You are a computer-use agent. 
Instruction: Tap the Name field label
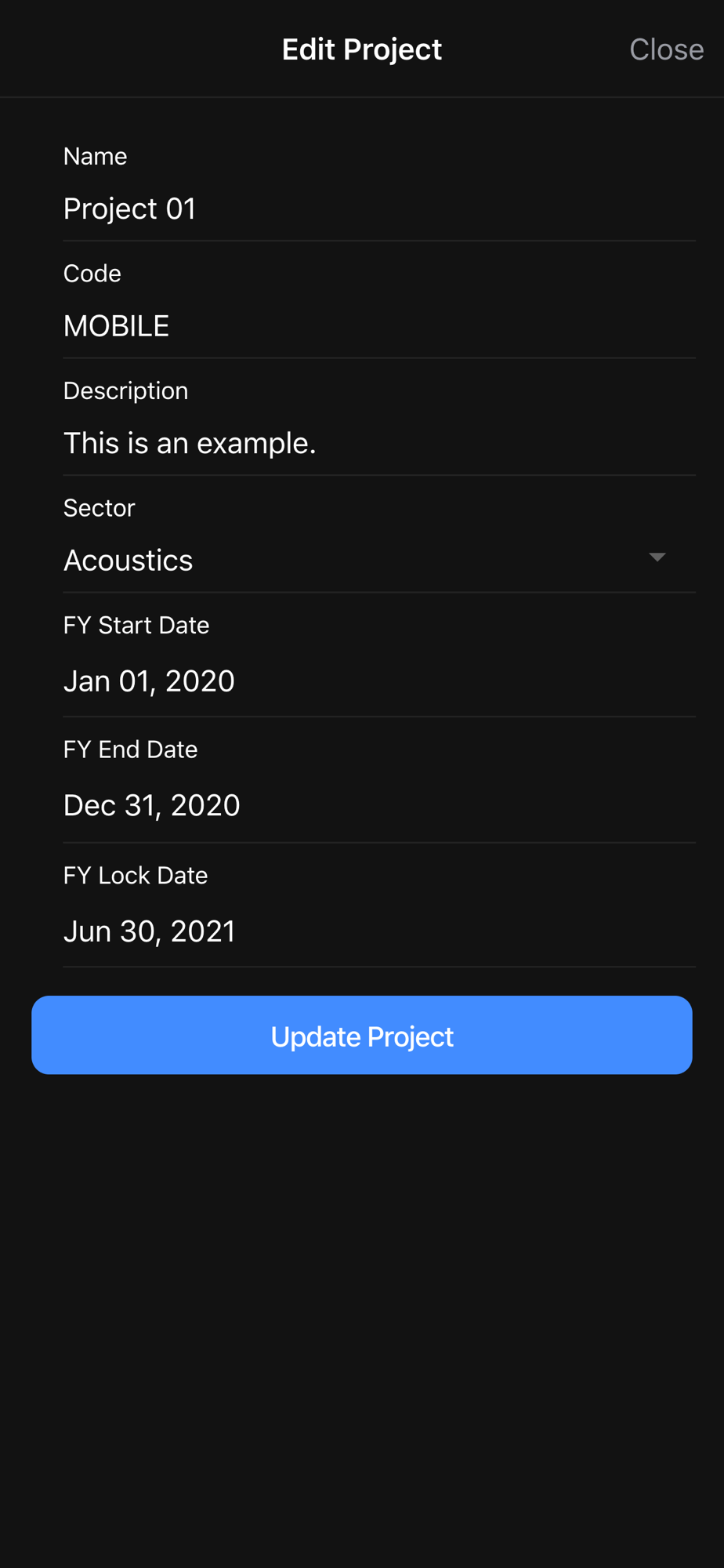(96, 157)
